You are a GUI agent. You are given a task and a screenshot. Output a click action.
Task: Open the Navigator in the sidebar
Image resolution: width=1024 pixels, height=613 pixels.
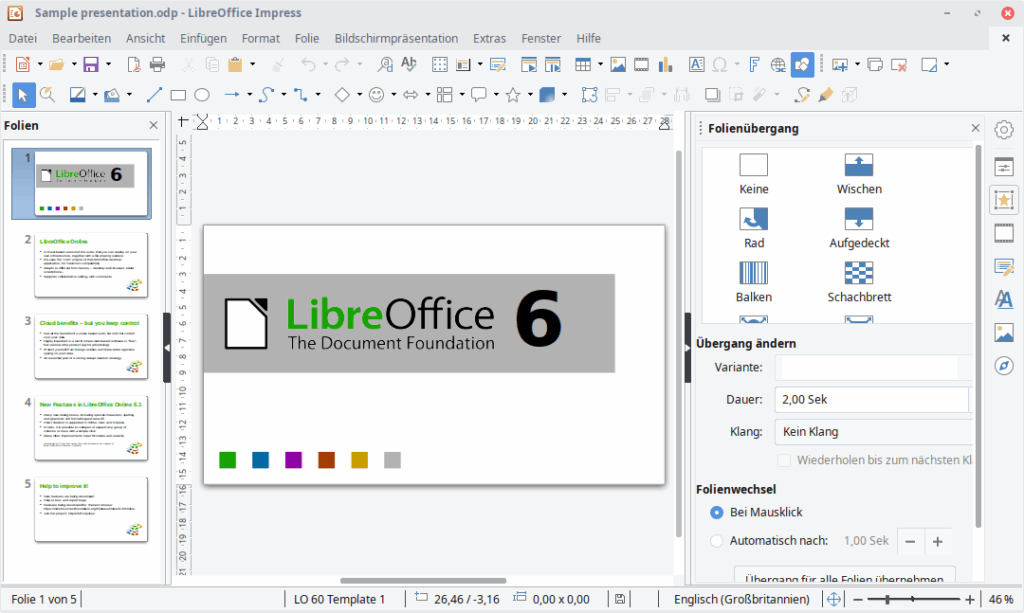tap(1004, 365)
